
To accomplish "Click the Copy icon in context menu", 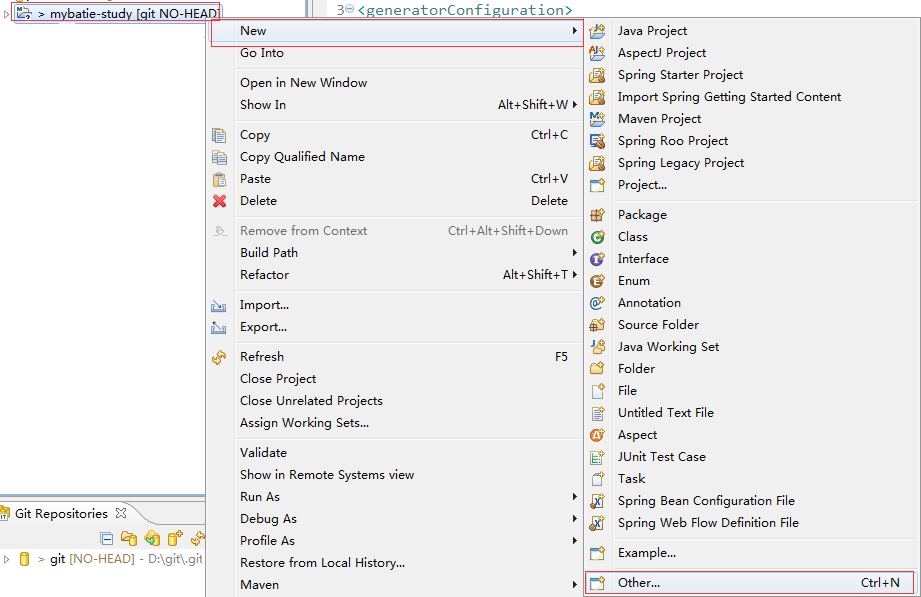I will [219, 135].
